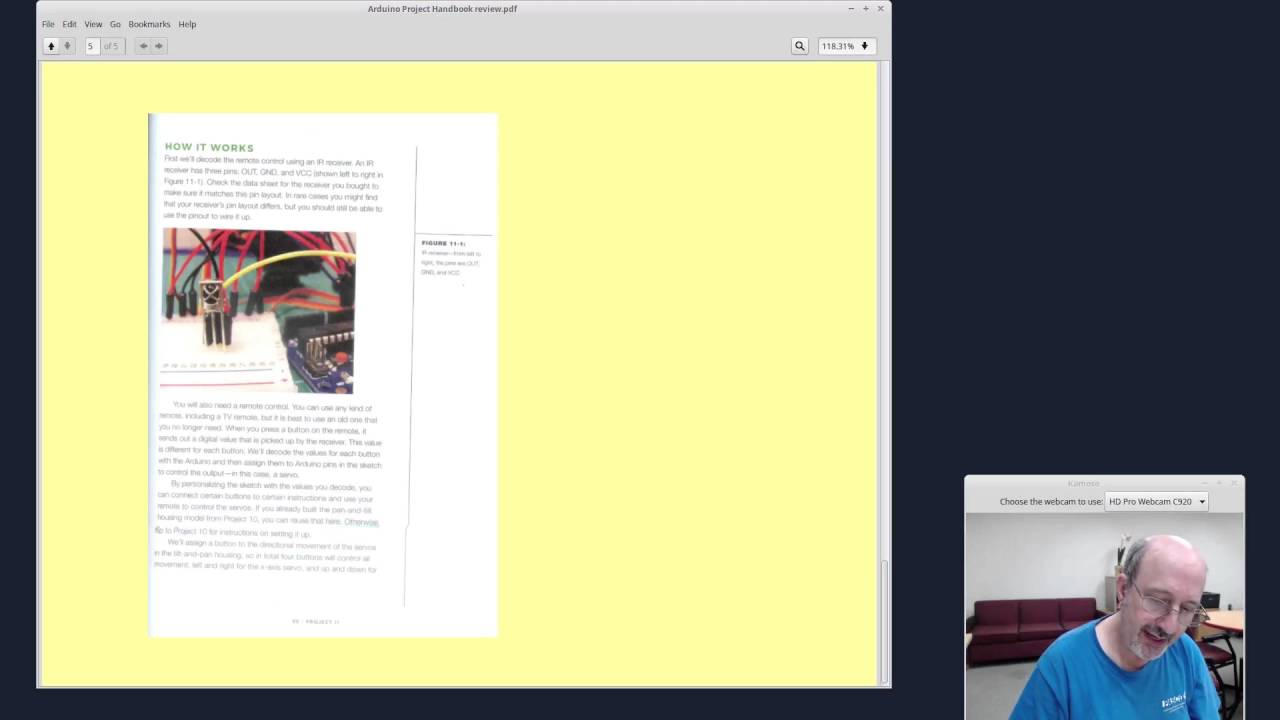Navigate forward in history arrow
Image resolution: width=1280 pixels, height=720 pixels.
tap(158, 46)
